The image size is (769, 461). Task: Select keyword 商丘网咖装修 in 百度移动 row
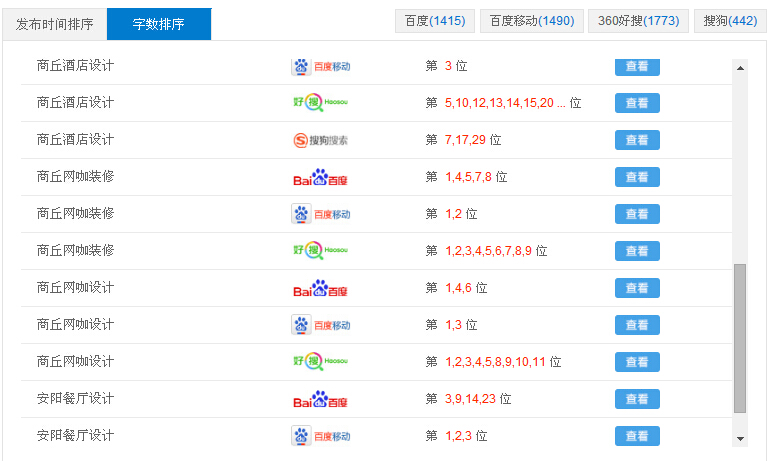pyautogui.click(x=76, y=213)
